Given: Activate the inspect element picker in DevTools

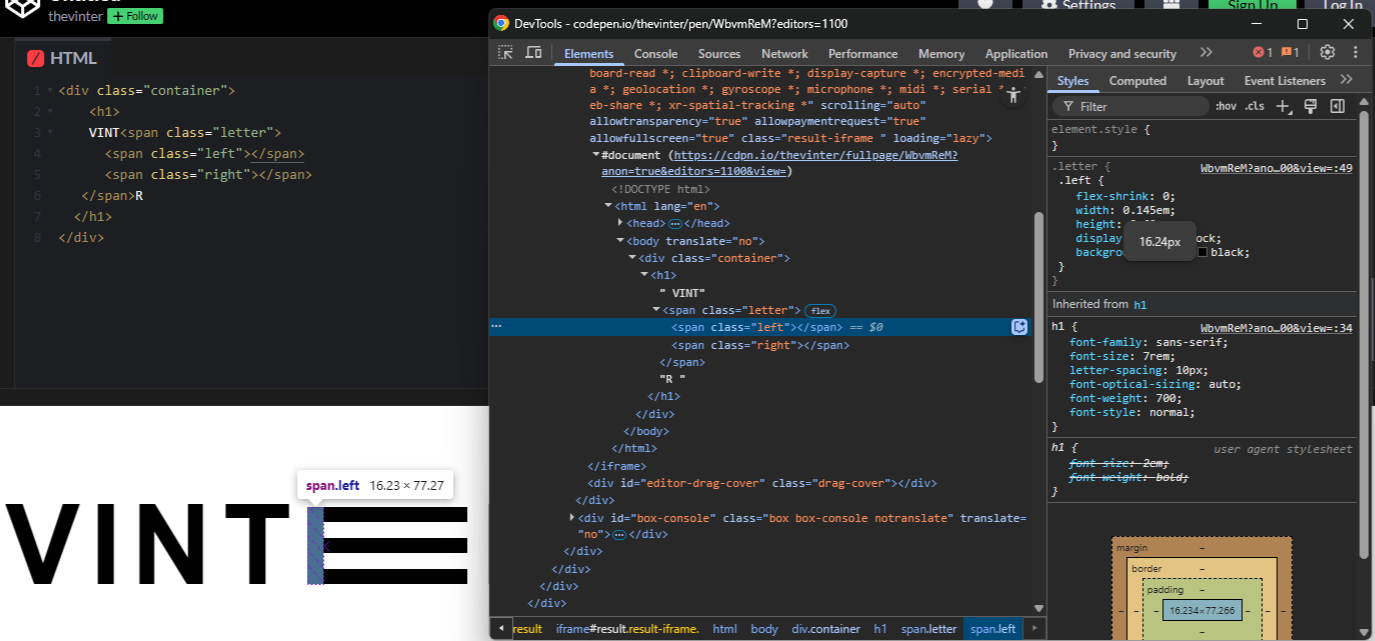Looking at the screenshot, I should click(507, 53).
